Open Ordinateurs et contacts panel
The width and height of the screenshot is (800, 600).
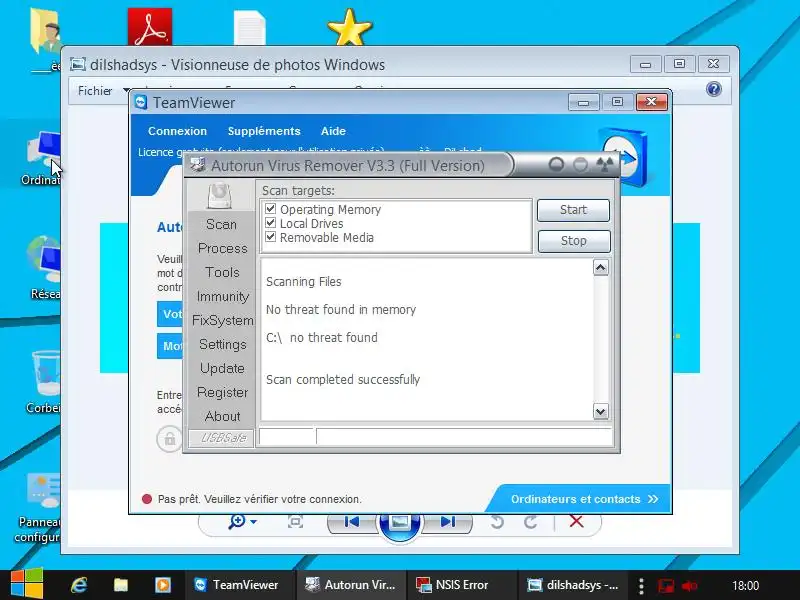tap(584, 499)
